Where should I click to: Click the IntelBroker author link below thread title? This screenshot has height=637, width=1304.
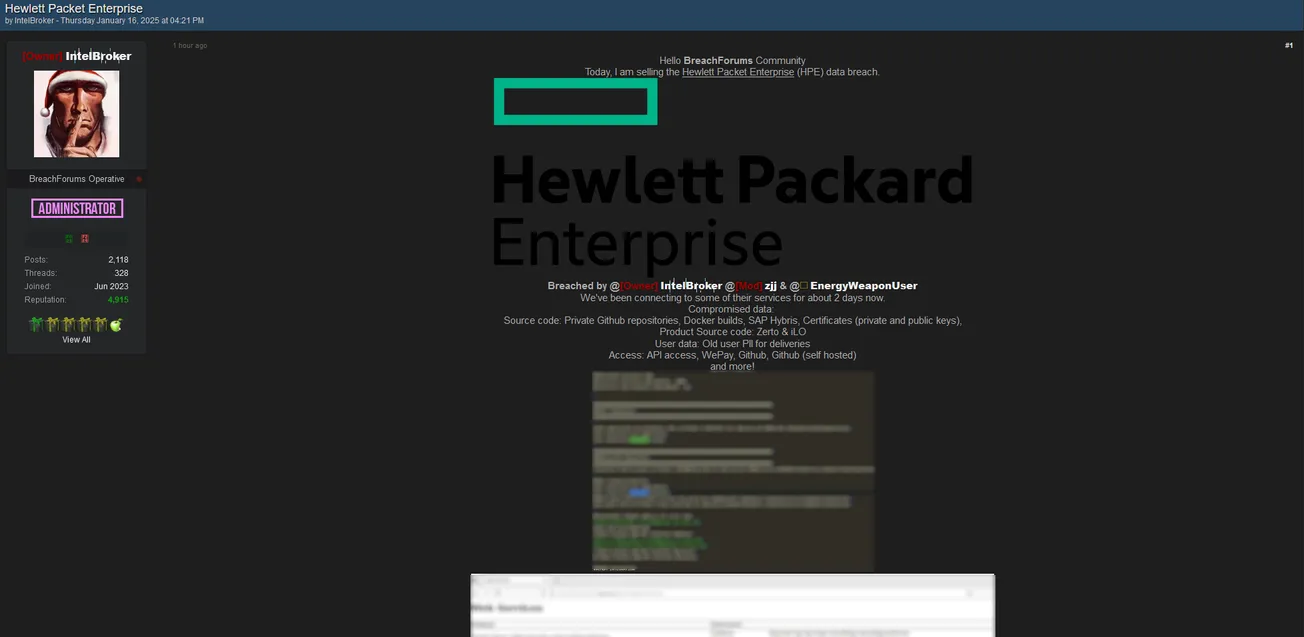[32, 19]
